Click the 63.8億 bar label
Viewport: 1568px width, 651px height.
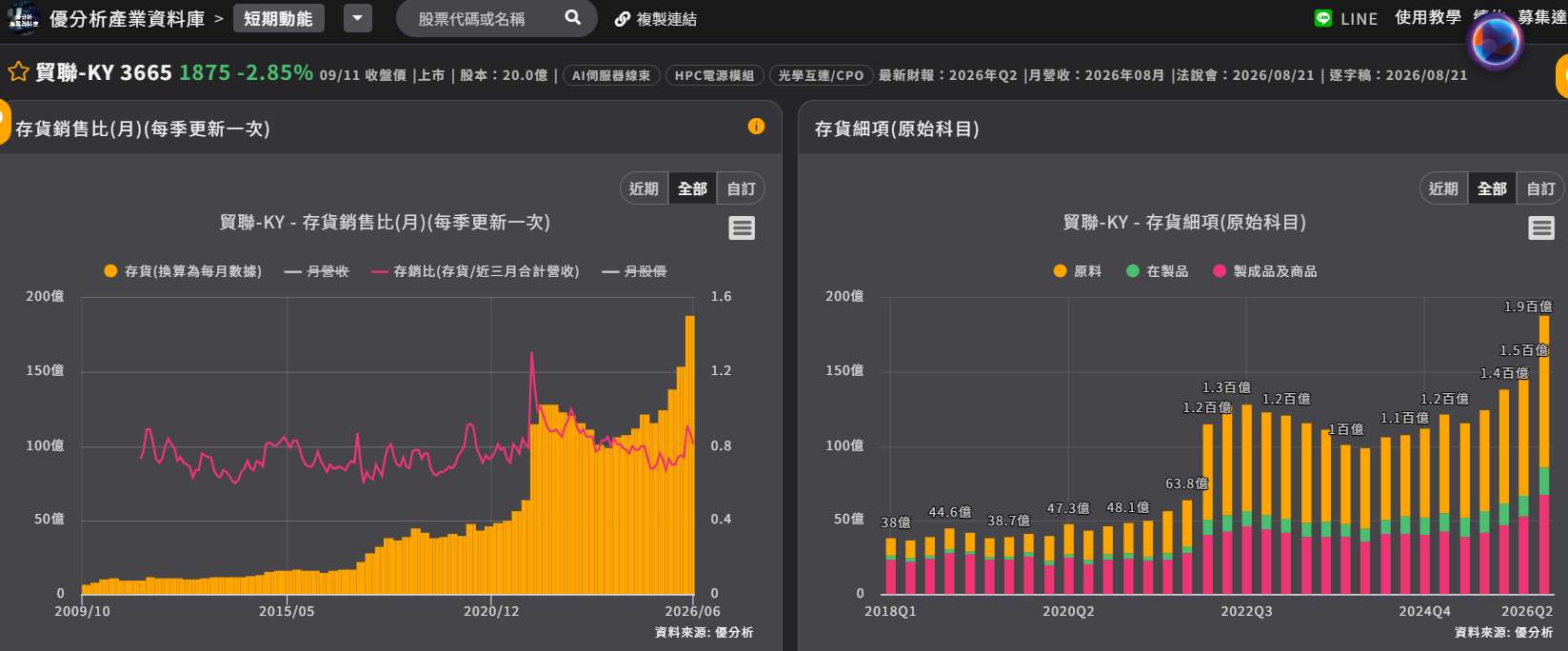point(1186,483)
